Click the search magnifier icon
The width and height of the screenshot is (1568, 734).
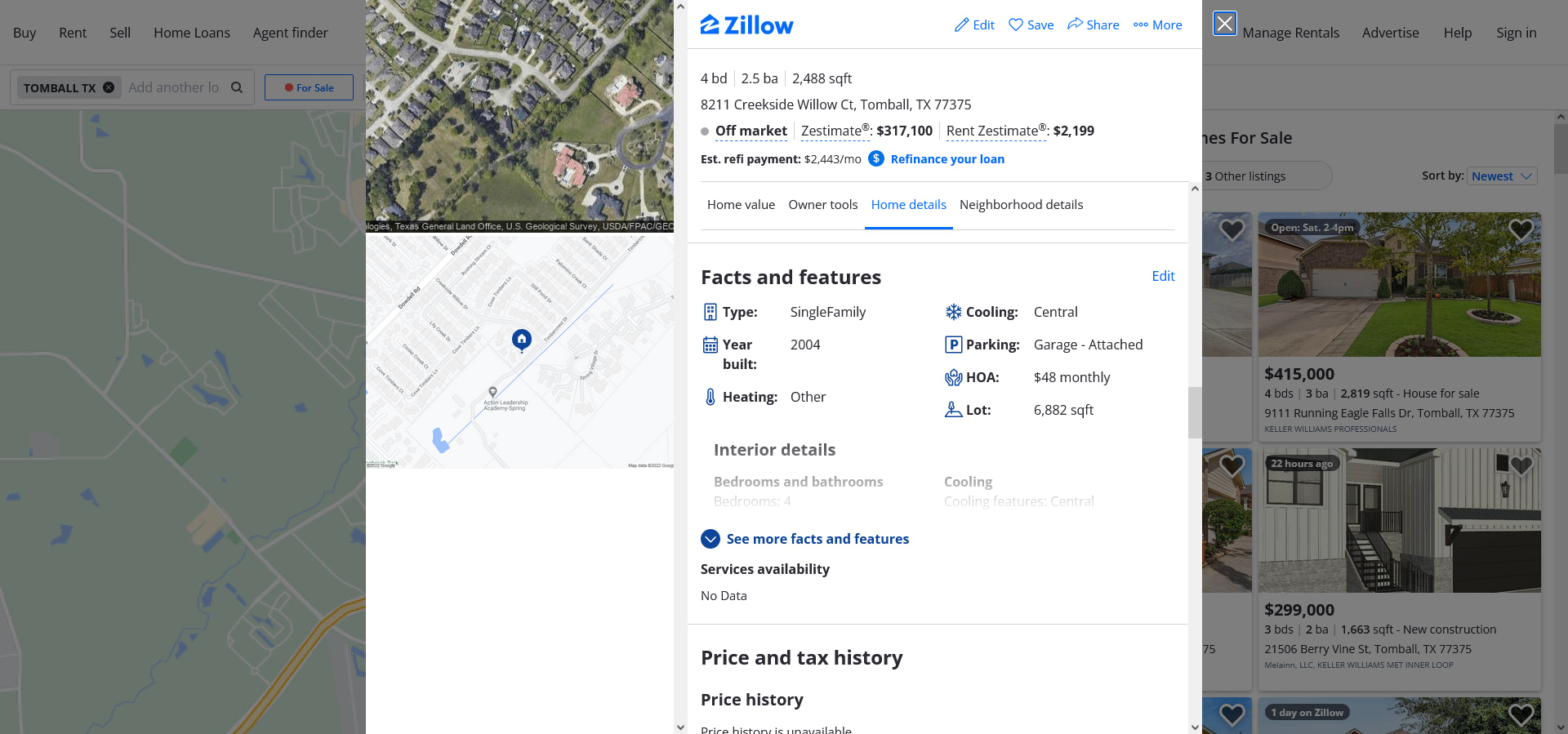pyautogui.click(x=237, y=87)
